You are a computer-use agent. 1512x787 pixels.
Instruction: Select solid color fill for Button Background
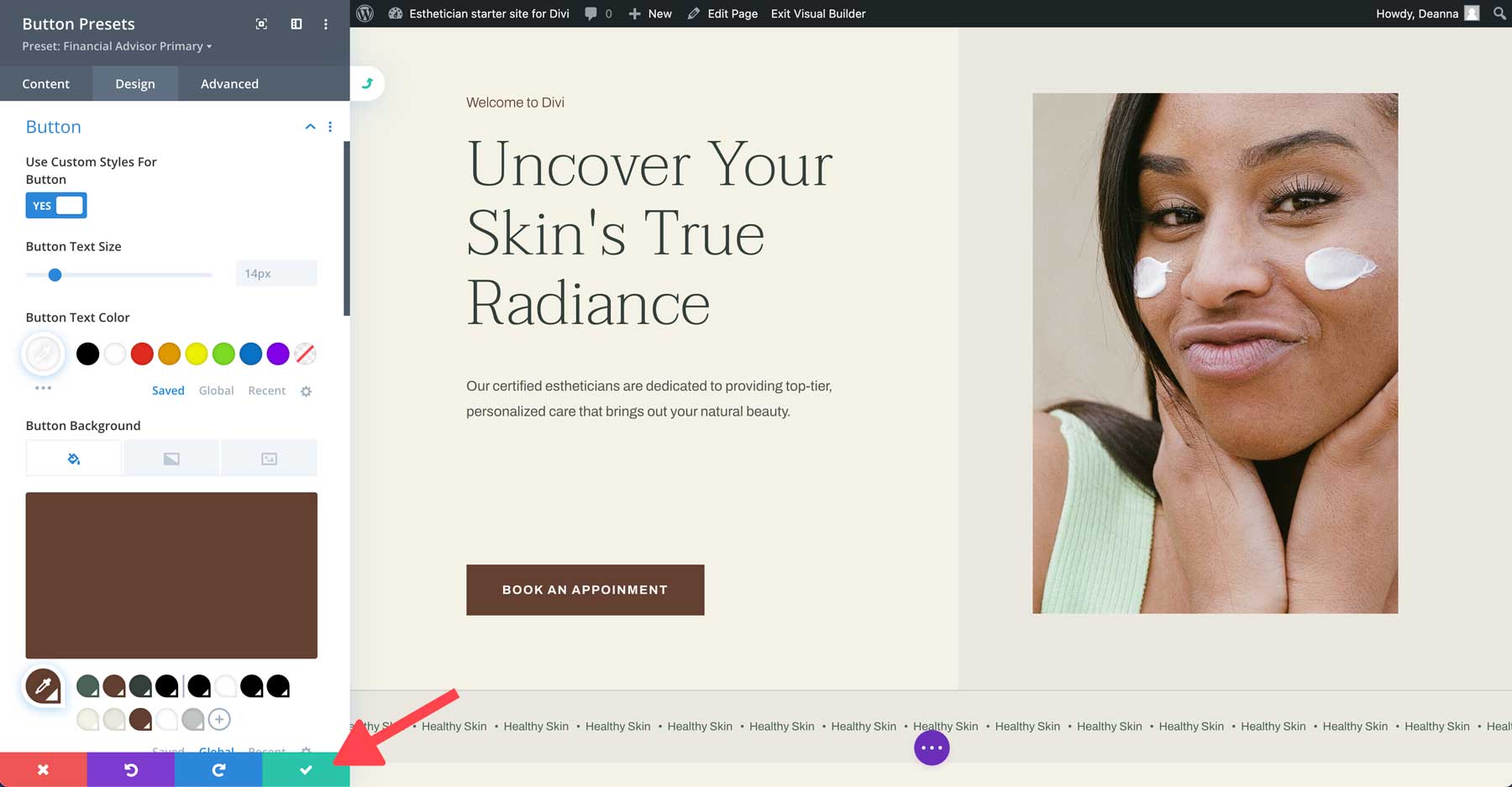click(73, 458)
